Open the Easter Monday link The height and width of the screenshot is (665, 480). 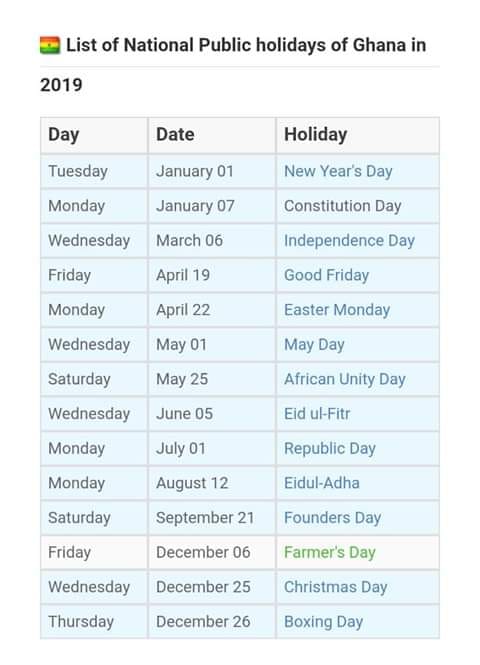[x=337, y=310]
